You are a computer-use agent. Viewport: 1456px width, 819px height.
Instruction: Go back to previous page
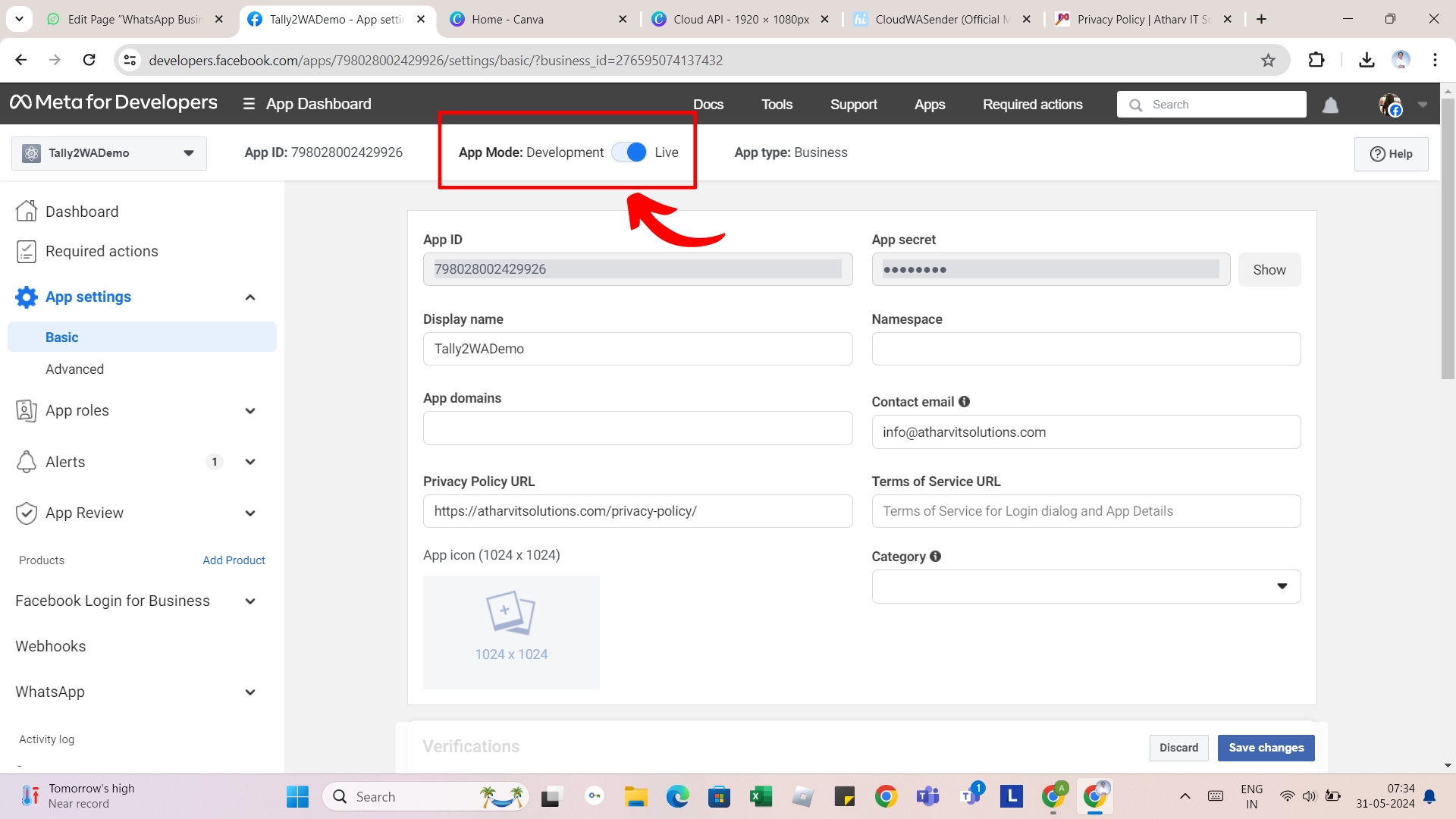pyautogui.click(x=21, y=60)
